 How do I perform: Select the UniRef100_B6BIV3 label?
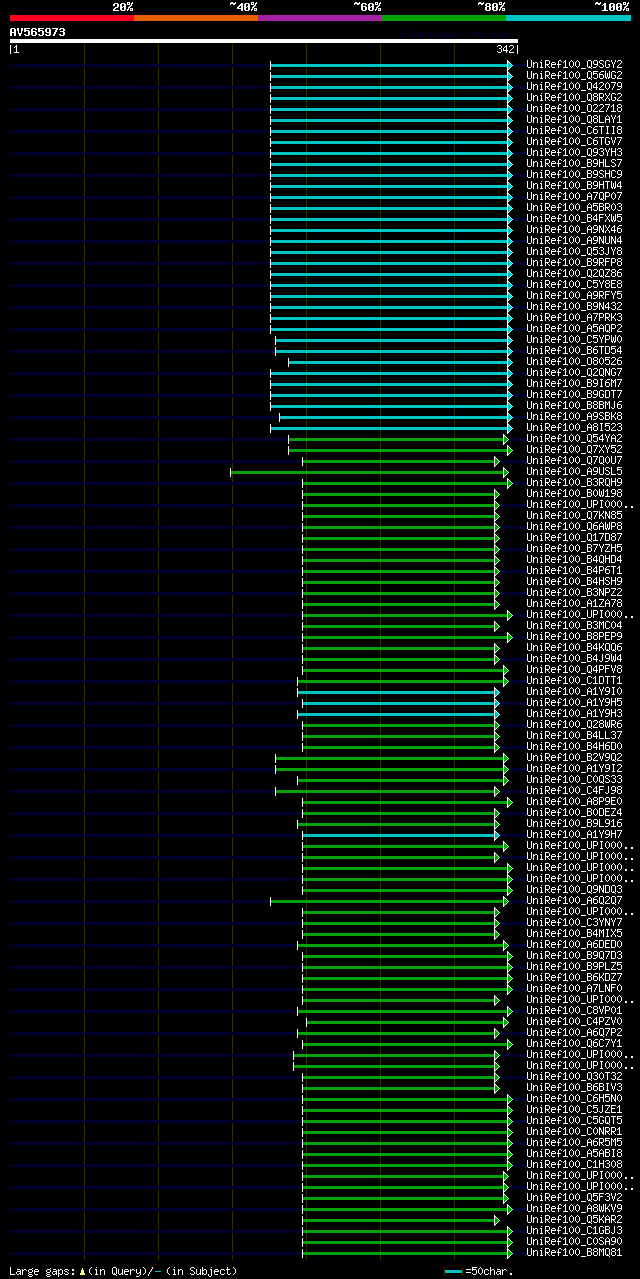click(574, 1087)
